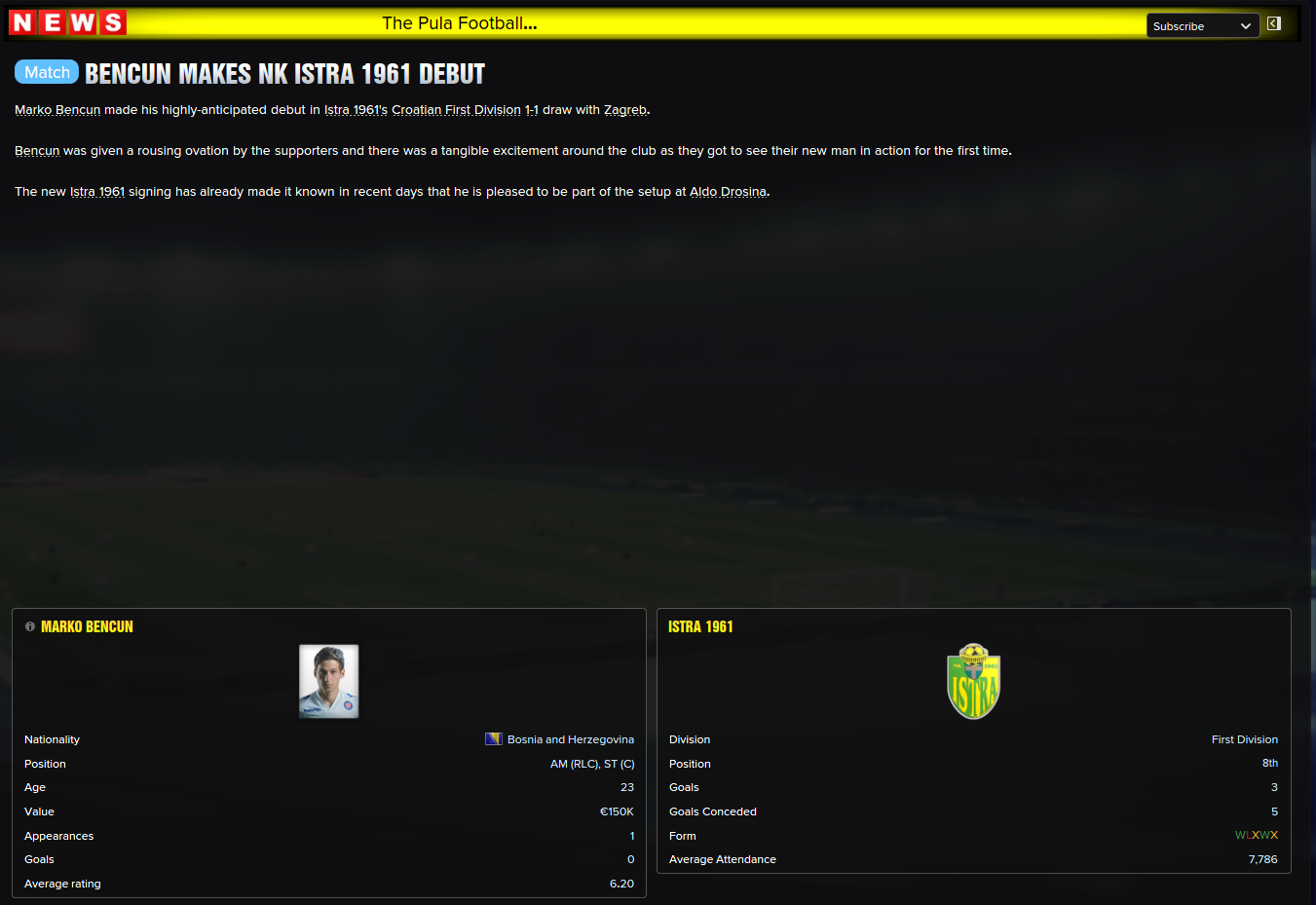
Task: Open the Aldo Drosina stadium link
Action: pos(728,192)
